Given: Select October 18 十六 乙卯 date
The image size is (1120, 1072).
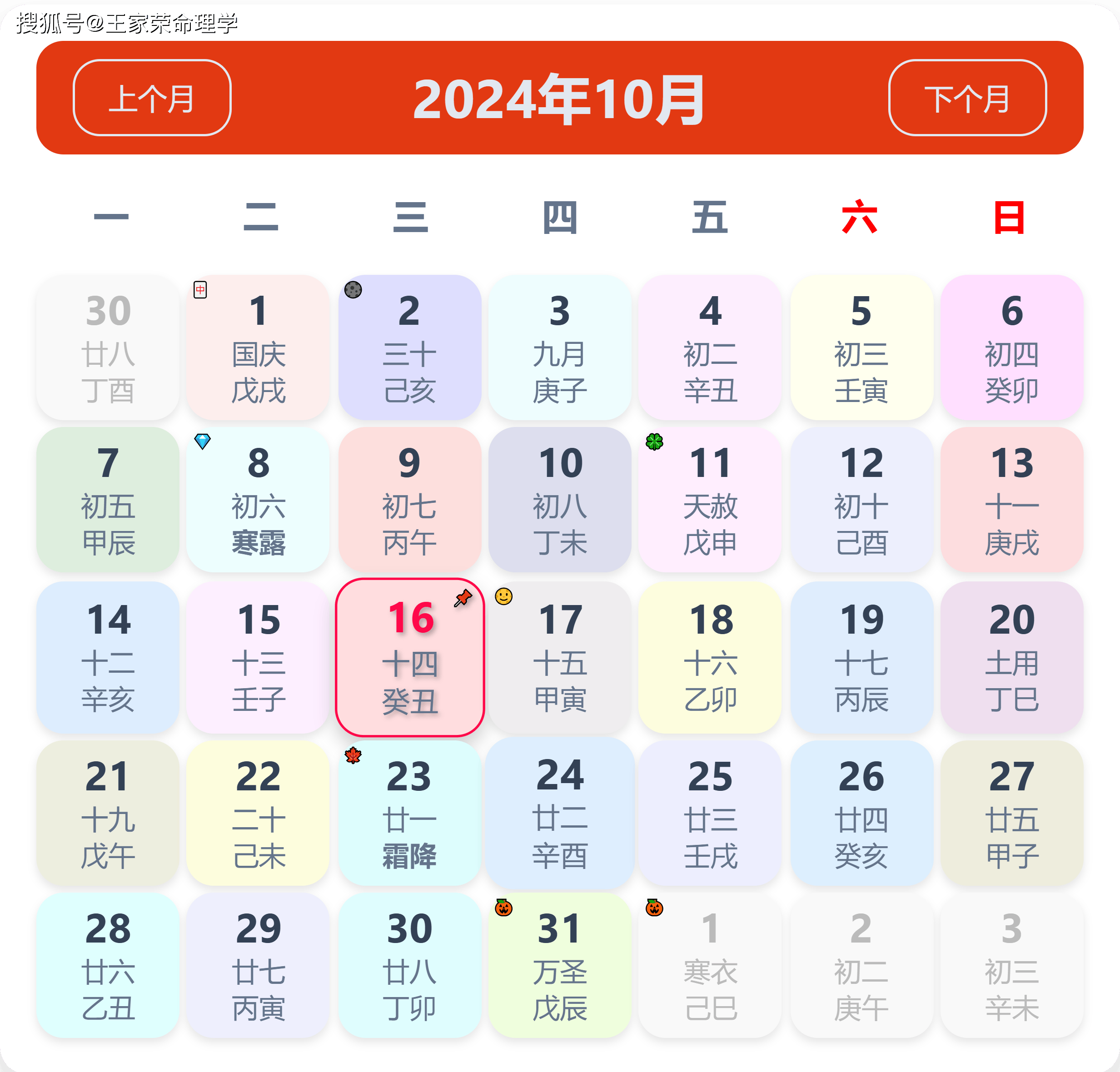Looking at the screenshot, I should tap(710, 657).
